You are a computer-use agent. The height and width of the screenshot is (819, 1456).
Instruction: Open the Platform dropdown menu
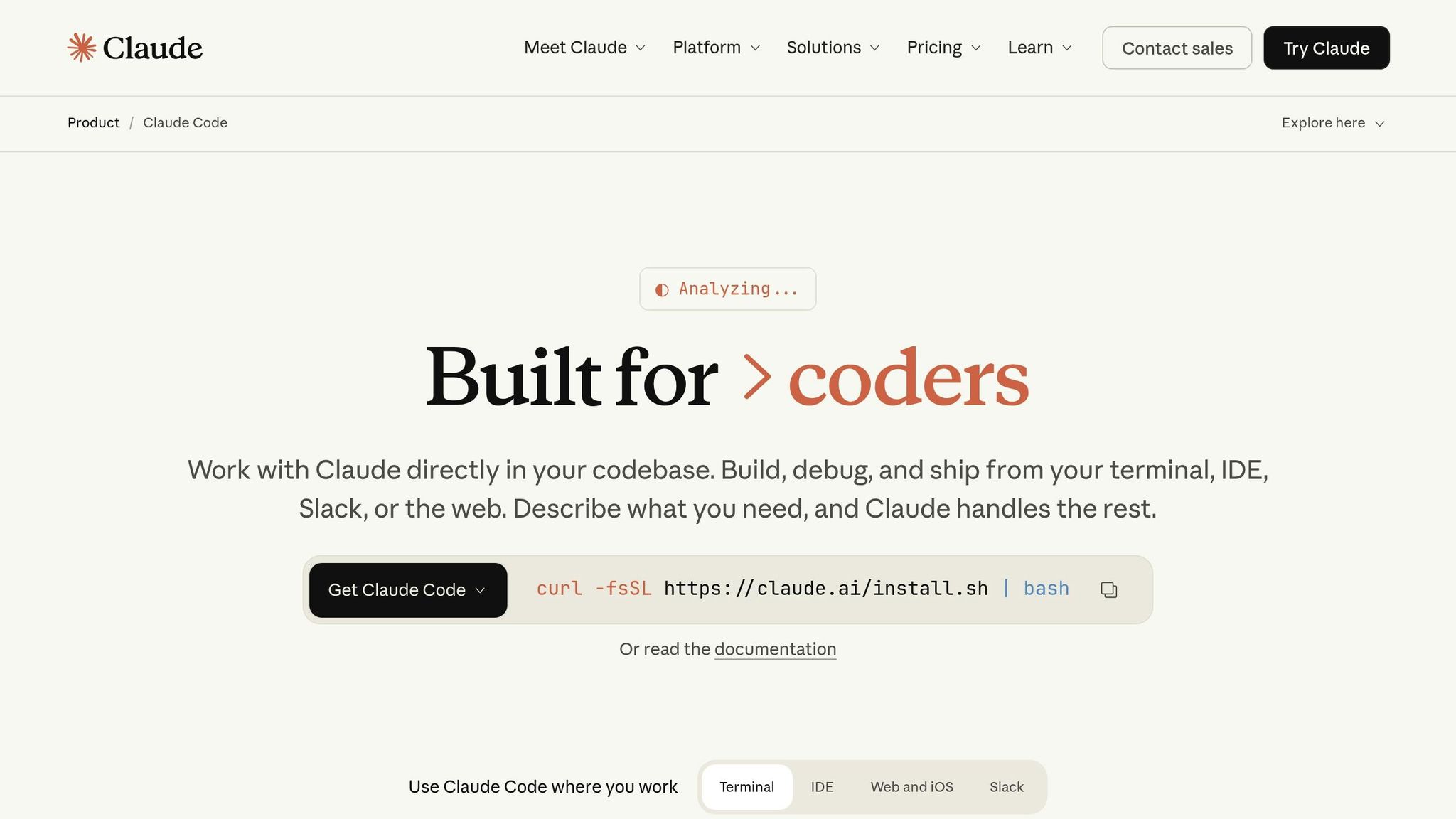(x=716, y=48)
